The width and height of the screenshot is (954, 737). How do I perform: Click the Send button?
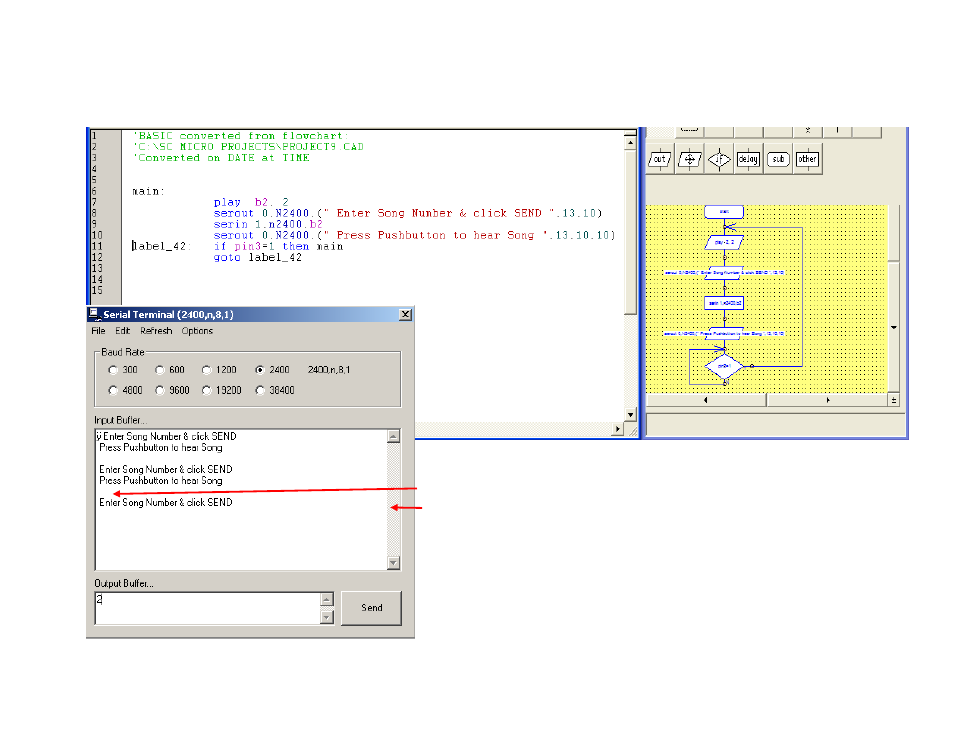click(x=371, y=608)
